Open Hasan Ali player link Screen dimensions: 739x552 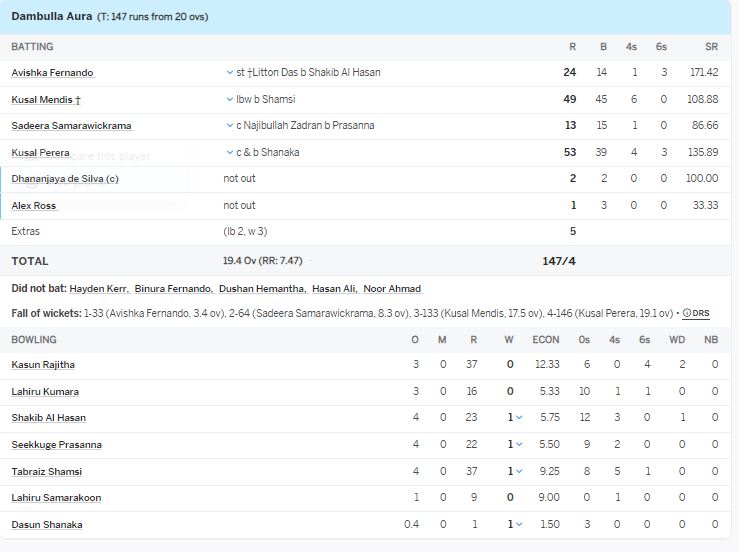click(333, 289)
